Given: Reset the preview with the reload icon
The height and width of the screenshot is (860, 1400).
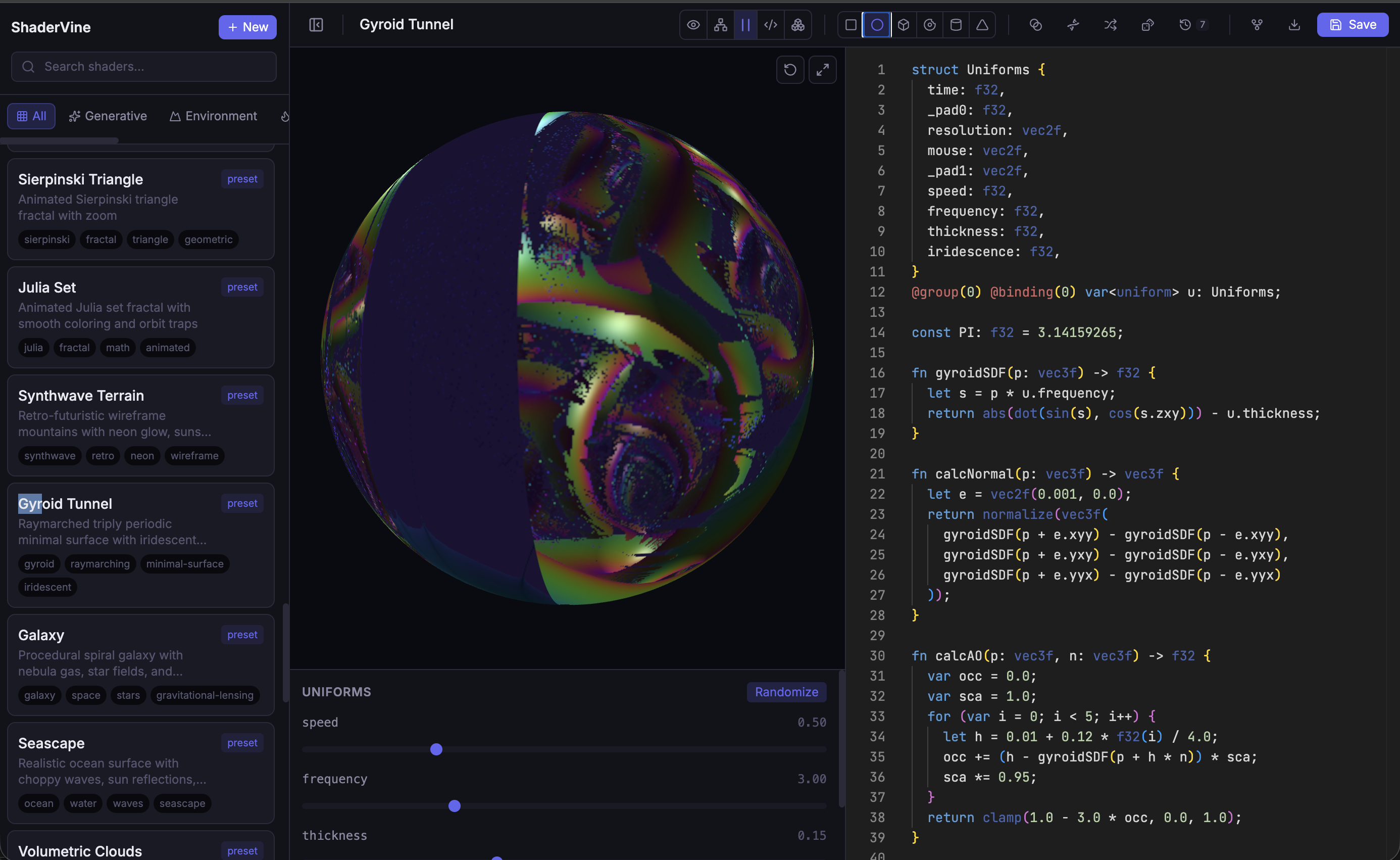Looking at the screenshot, I should pyautogui.click(x=790, y=70).
